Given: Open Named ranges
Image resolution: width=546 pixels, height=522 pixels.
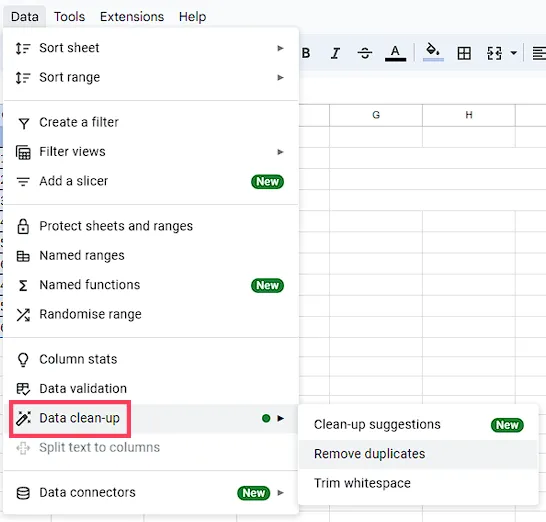Looking at the screenshot, I should click(151, 255).
